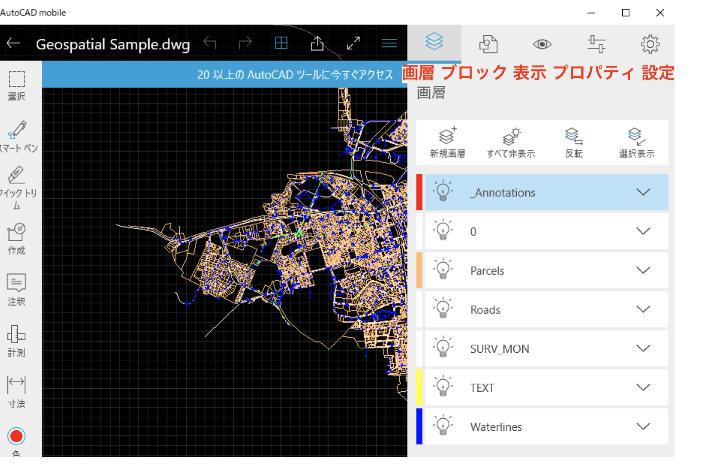Expand the _Annotations layer chevron
701x467 pixels.
click(x=643, y=192)
